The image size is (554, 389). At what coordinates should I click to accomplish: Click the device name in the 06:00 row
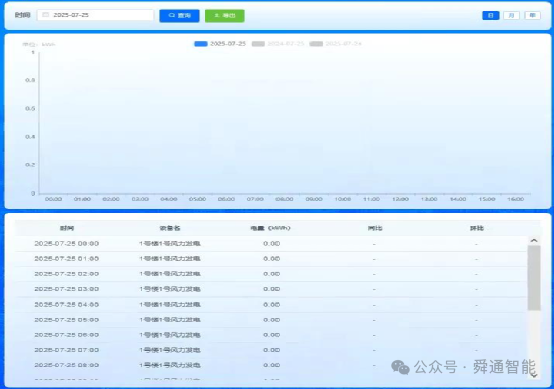pos(170,335)
